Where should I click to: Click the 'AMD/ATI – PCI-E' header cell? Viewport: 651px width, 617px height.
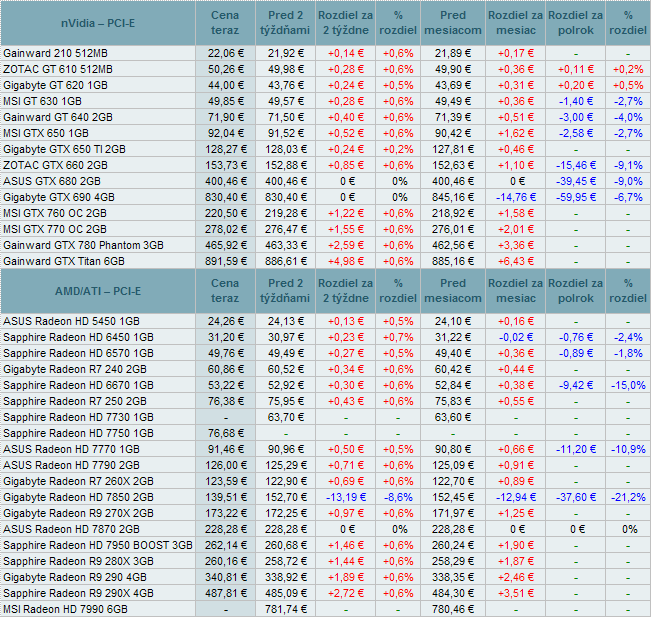[98, 291]
